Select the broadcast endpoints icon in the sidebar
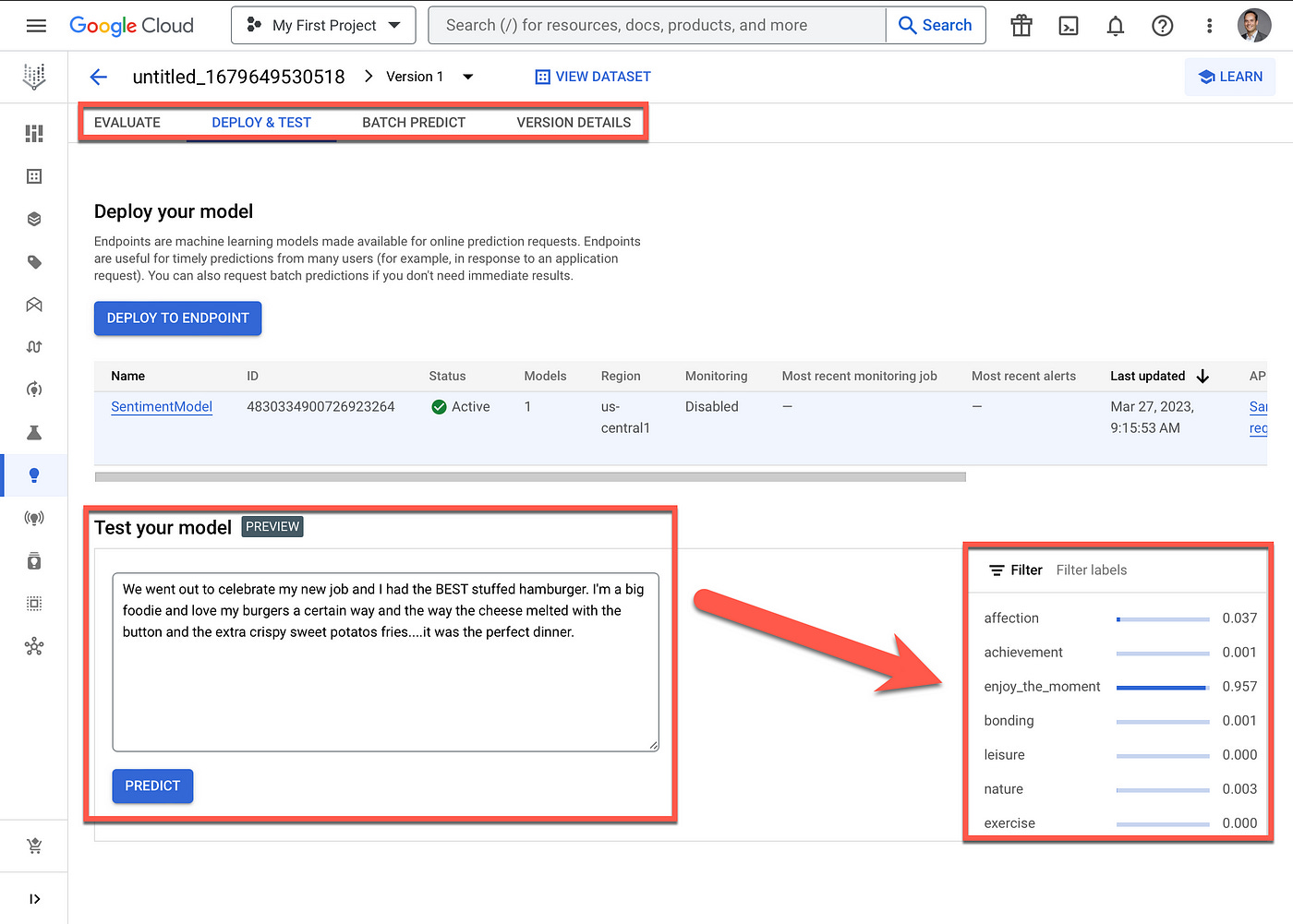The image size is (1293, 924). (x=34, y=518)
